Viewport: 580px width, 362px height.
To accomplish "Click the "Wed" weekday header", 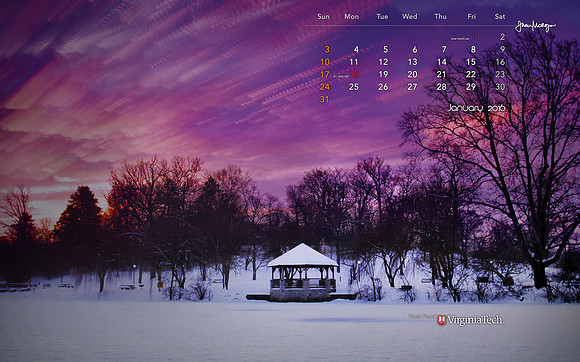I will pyautogui.click(x=409, y=17).
